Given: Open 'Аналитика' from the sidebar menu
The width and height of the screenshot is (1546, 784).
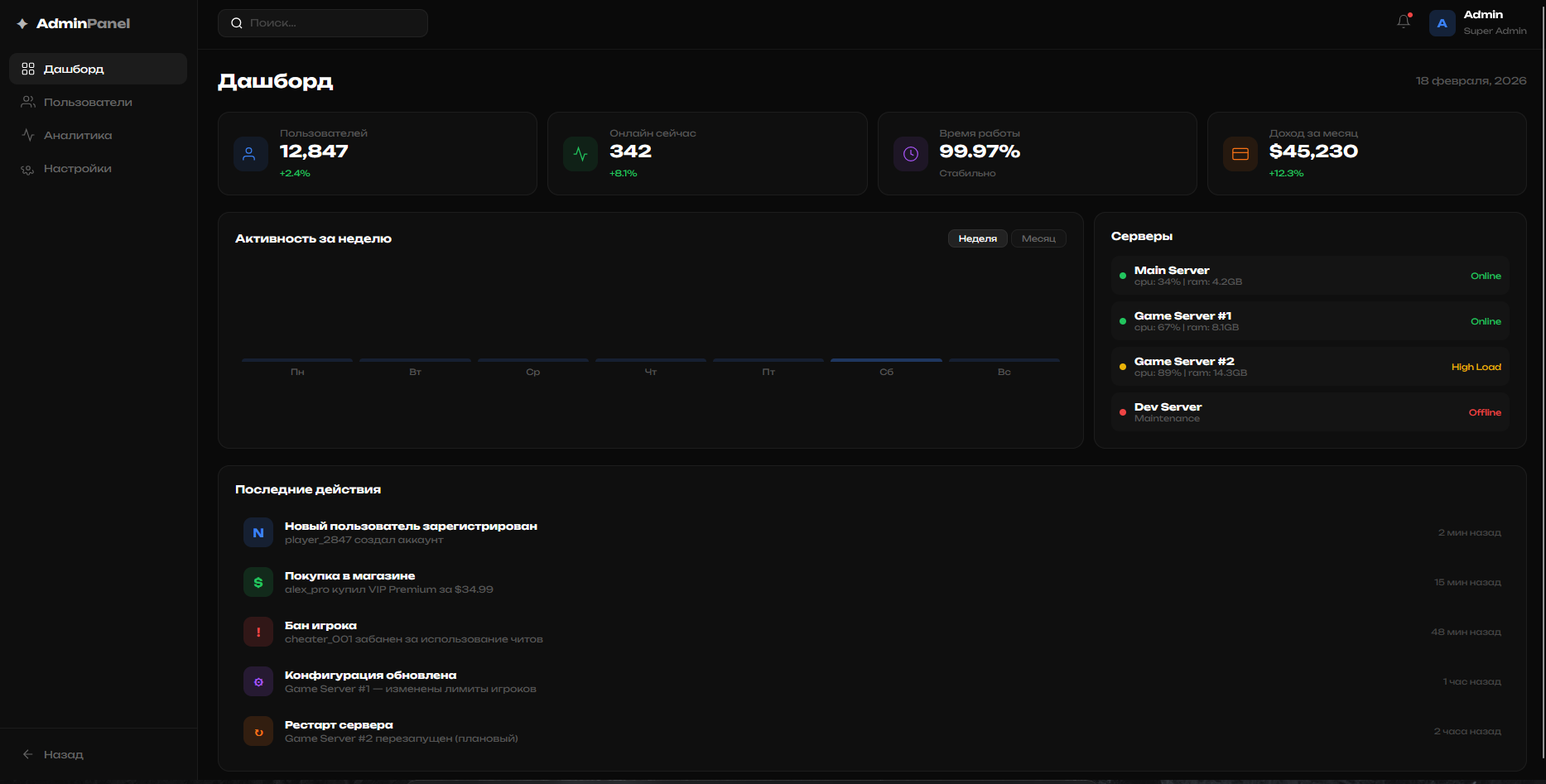Looking at the screenshot, I should (78, 135).
